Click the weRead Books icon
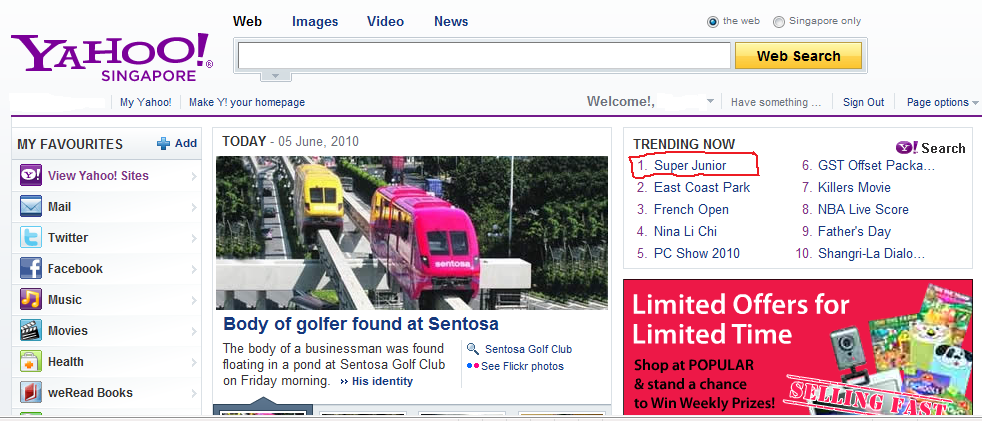Viewport: 982px width, 421px height. pyautogui.click(x=31, y=393)
